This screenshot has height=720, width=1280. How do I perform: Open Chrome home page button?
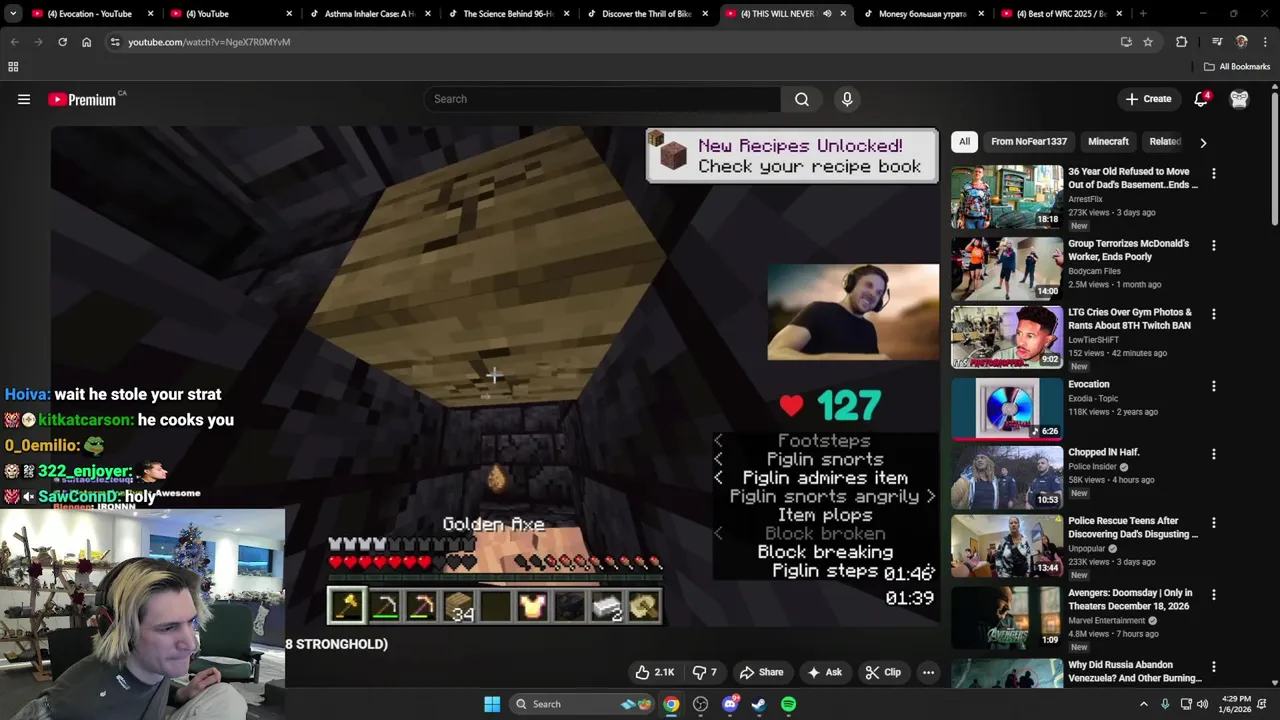click(86, 42)
